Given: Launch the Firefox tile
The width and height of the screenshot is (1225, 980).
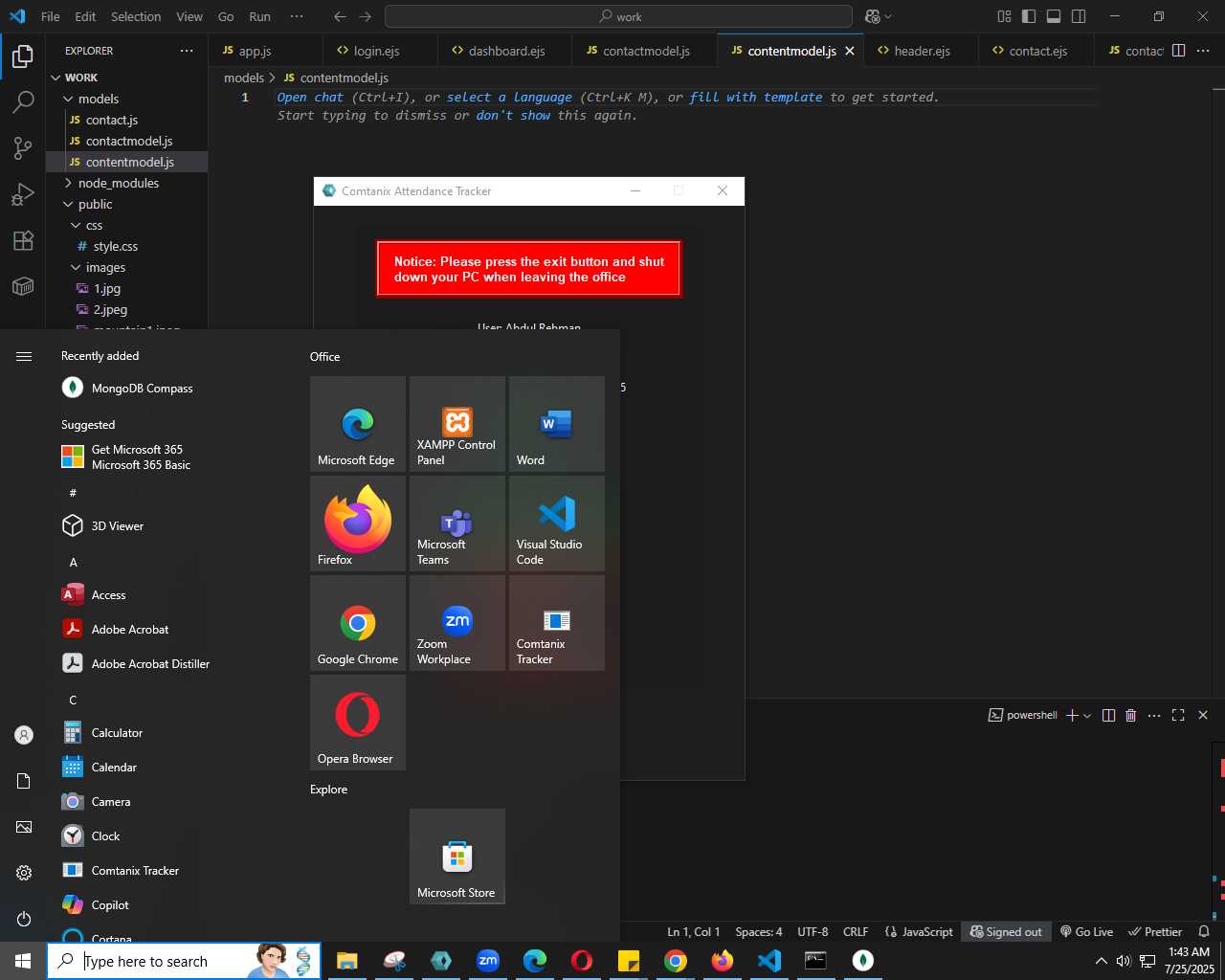Looking at the screenshot, I should tap(358, 523).
